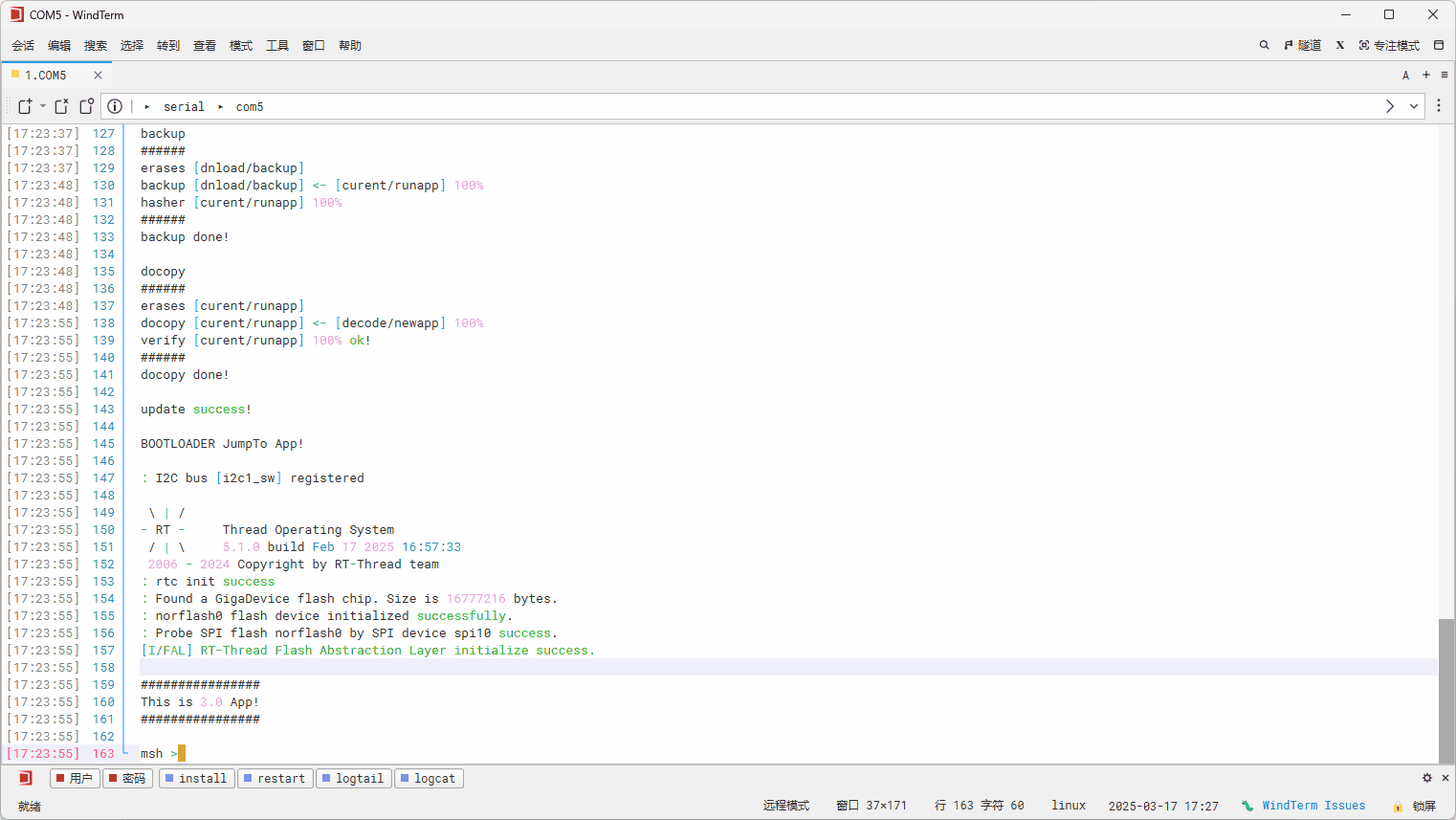The image size is (1456, 820).
Task: Open the 工具 menu
Action: (x=277, y=45)
